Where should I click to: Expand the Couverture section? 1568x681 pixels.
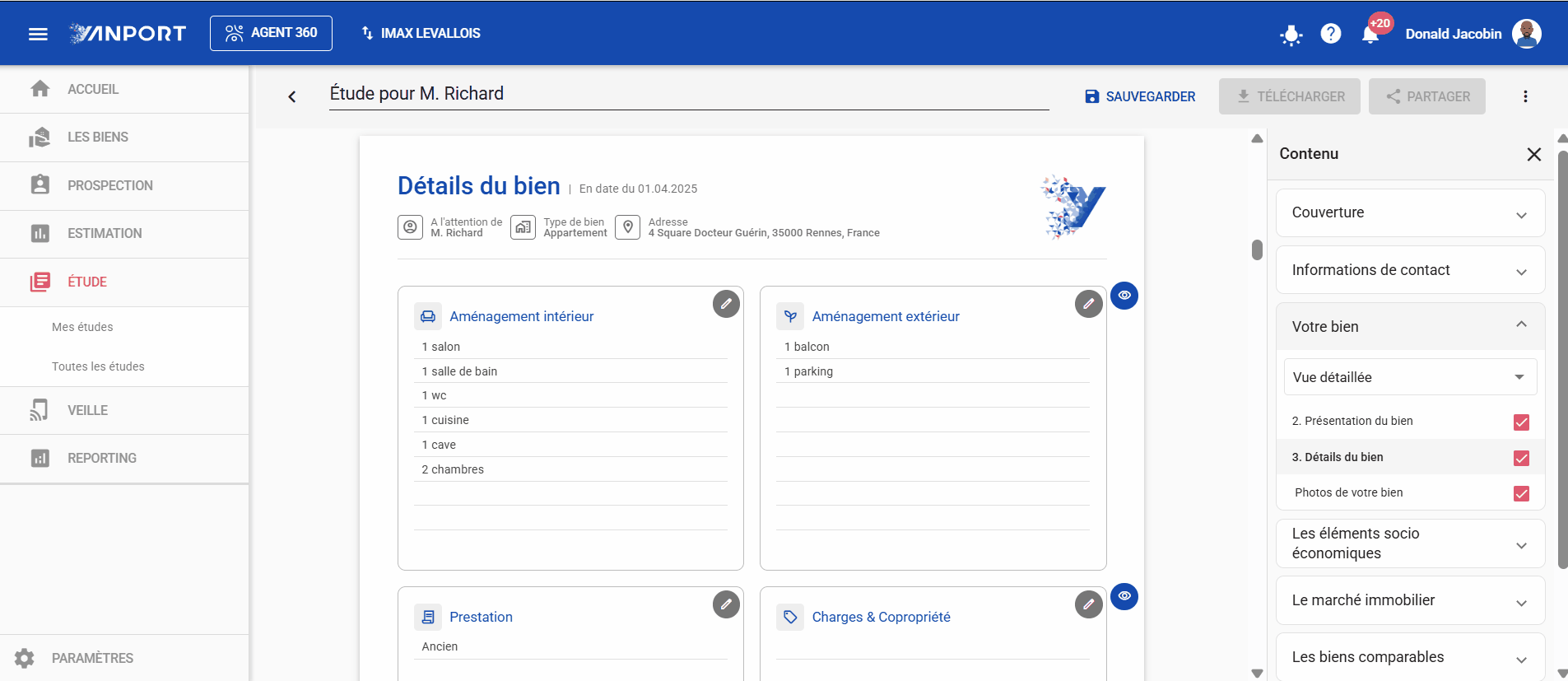pos(1410,213)
